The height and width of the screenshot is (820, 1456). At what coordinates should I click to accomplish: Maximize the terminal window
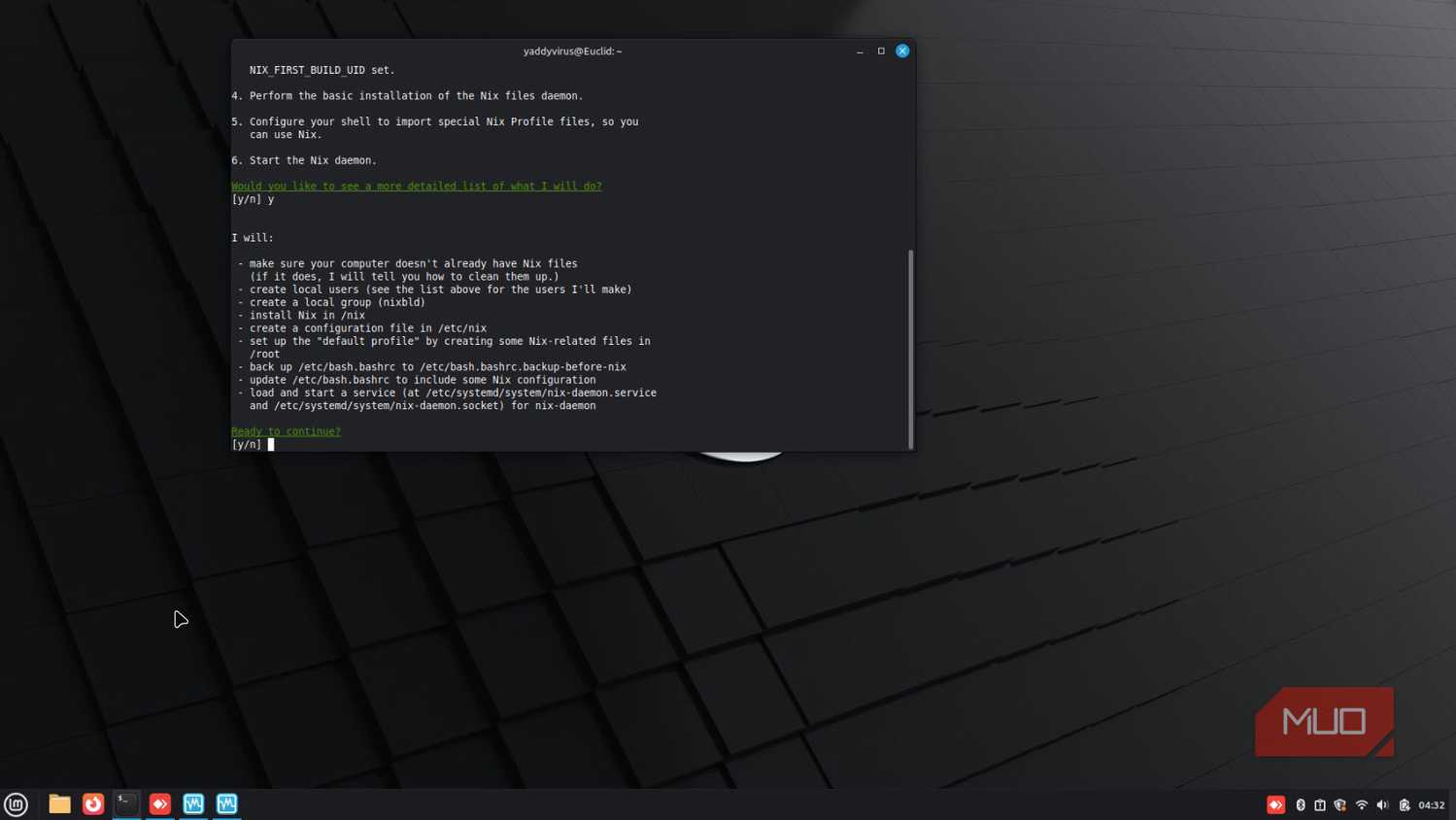(x=881, y=51)
